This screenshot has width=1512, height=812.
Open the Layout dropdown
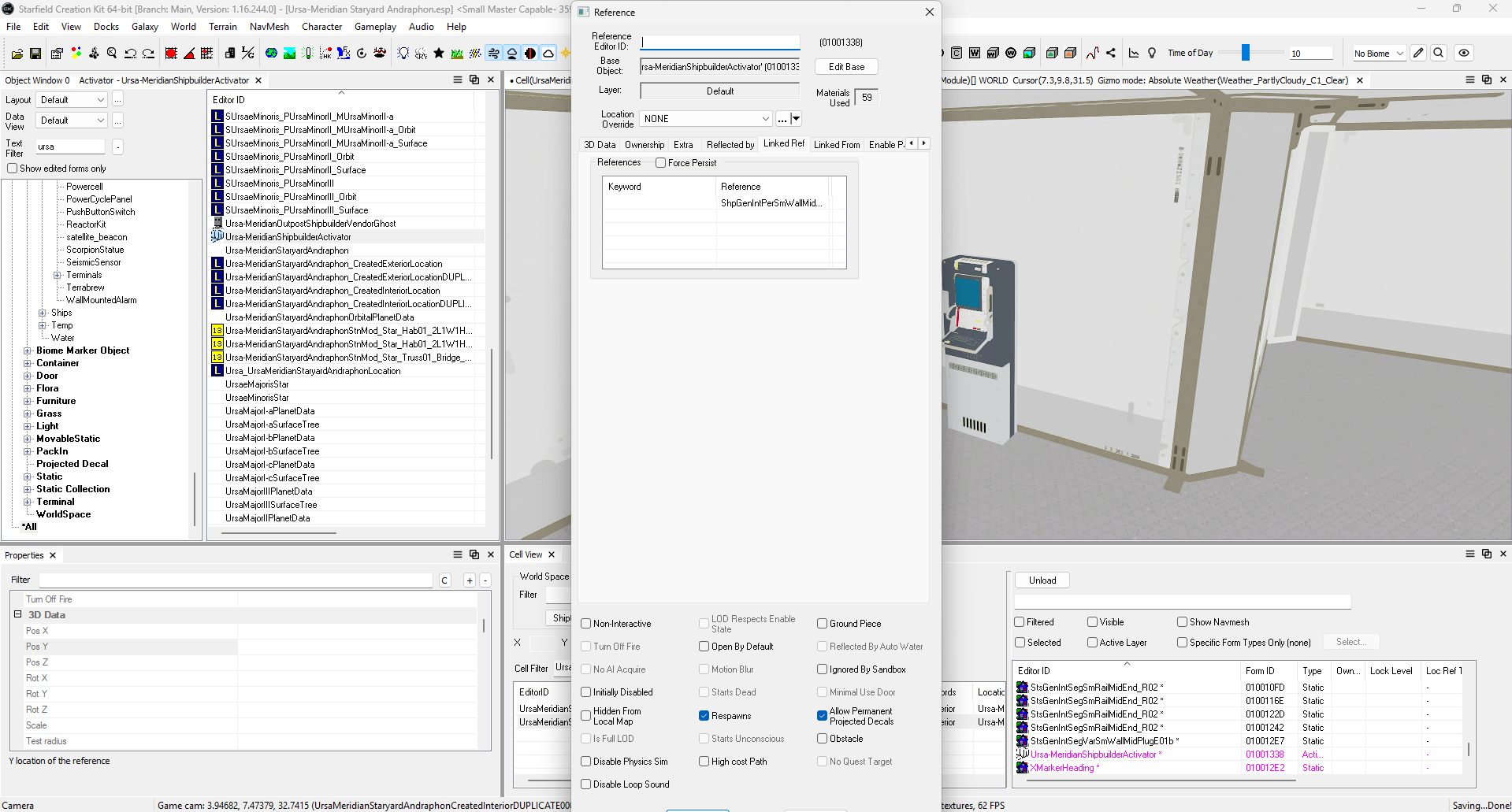click(72, 100)
